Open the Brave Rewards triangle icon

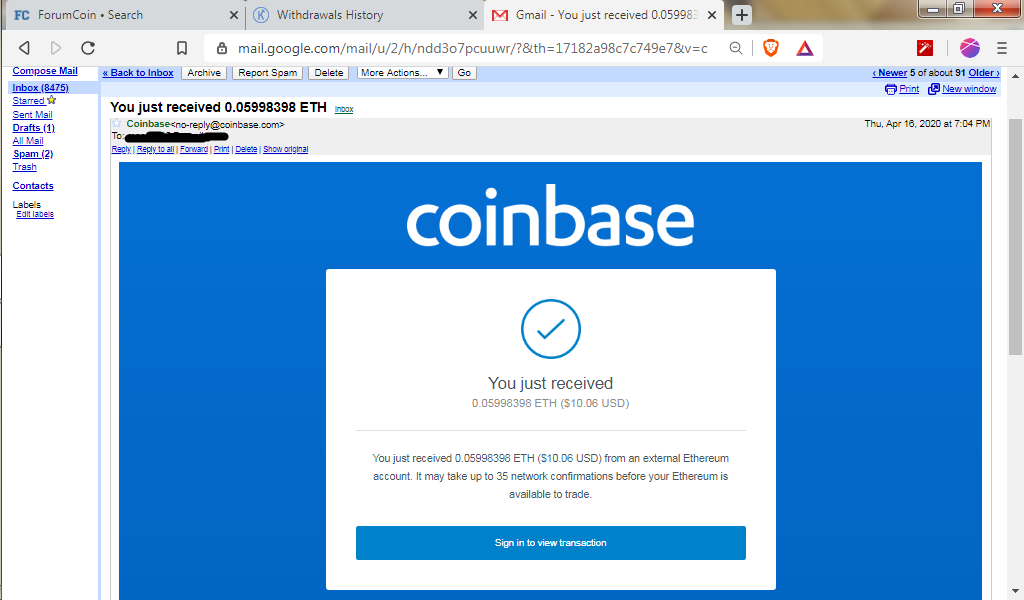point(805,48)
